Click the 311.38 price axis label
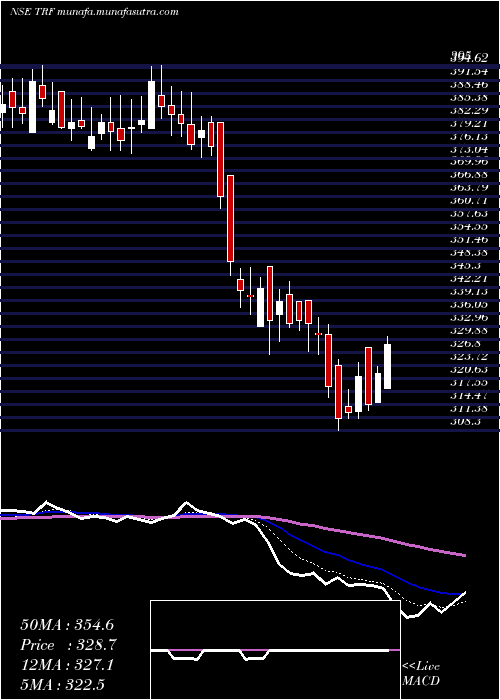This screenshot has width=500, height=700. coord(469,408)
